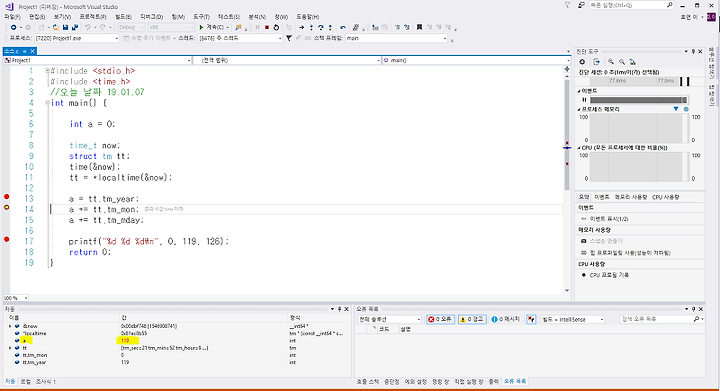Click the Continue debugging play button
The height and width of the screenshot is (391, 720).
pos(201,28)
